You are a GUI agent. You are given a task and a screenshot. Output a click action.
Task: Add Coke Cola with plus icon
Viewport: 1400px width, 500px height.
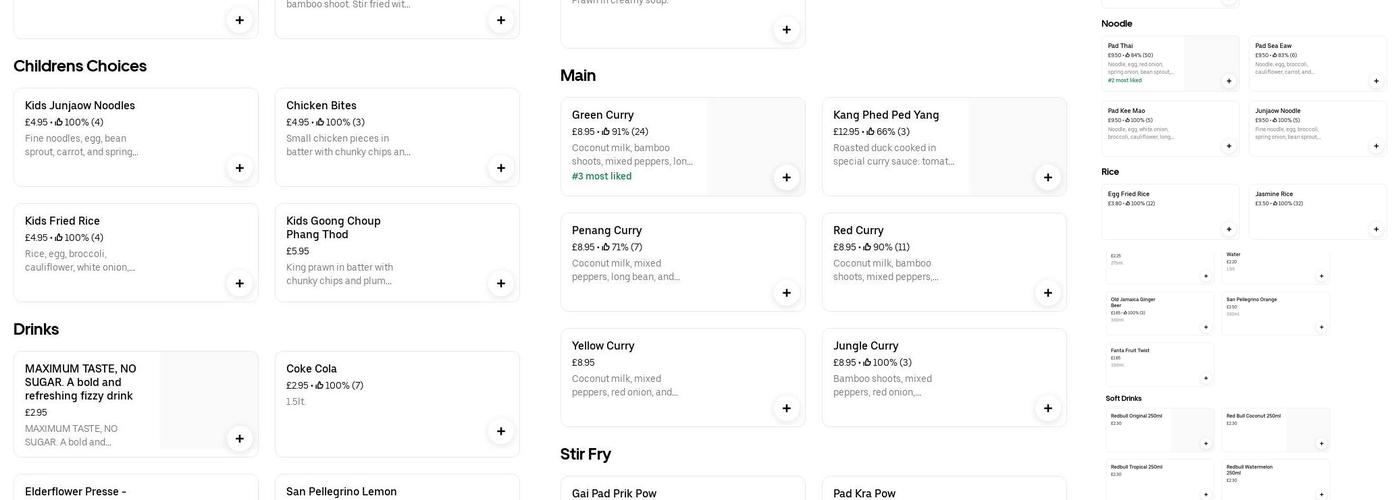501,431
